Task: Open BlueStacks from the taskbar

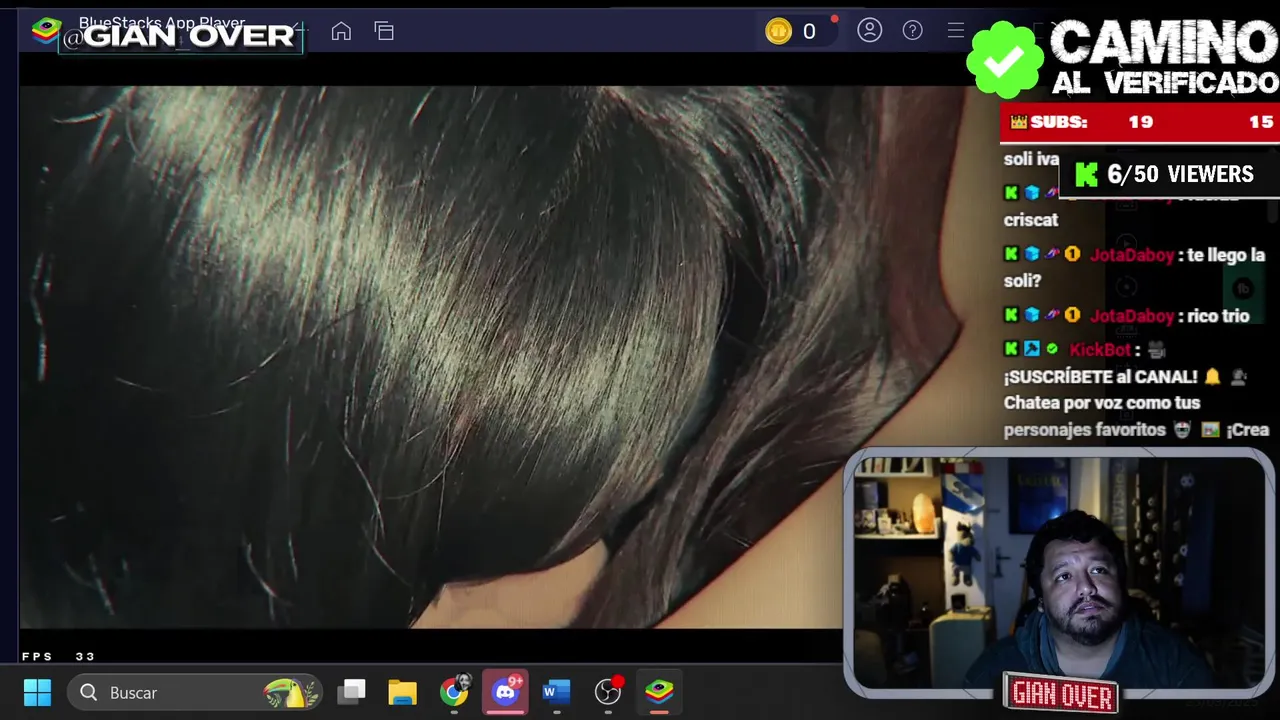Action: click(x=659, y=692)
